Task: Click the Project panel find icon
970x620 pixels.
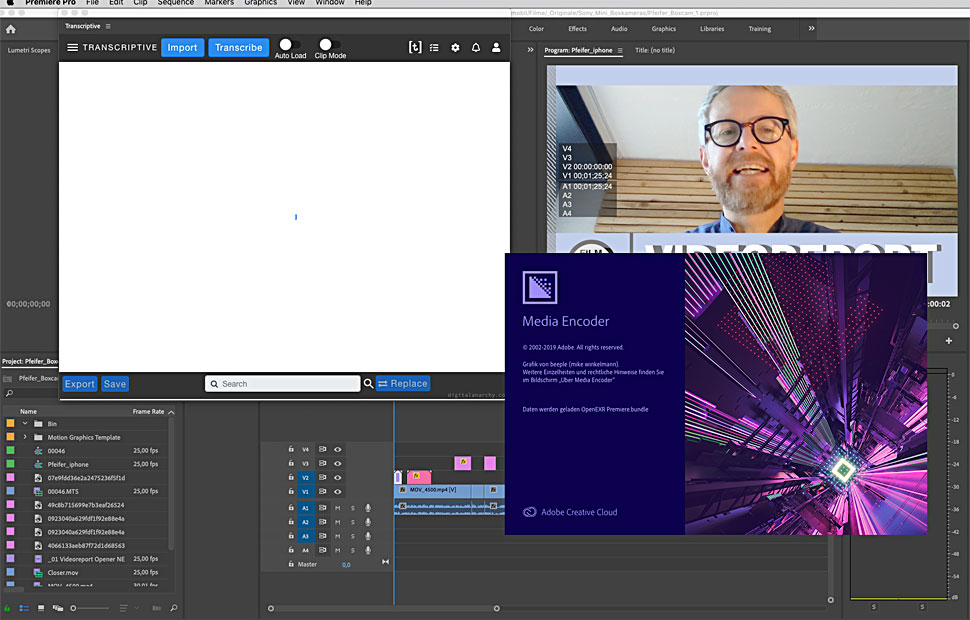Action: click(174, 608)
